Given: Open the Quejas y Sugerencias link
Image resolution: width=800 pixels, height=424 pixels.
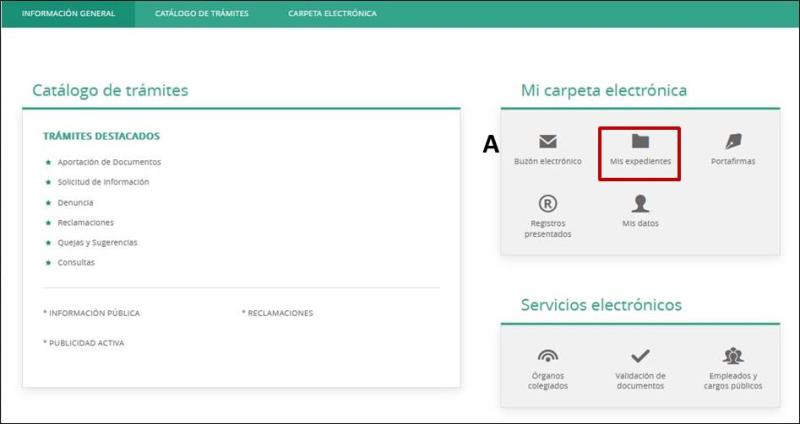Looking at the screenshot, I should 97,242.
